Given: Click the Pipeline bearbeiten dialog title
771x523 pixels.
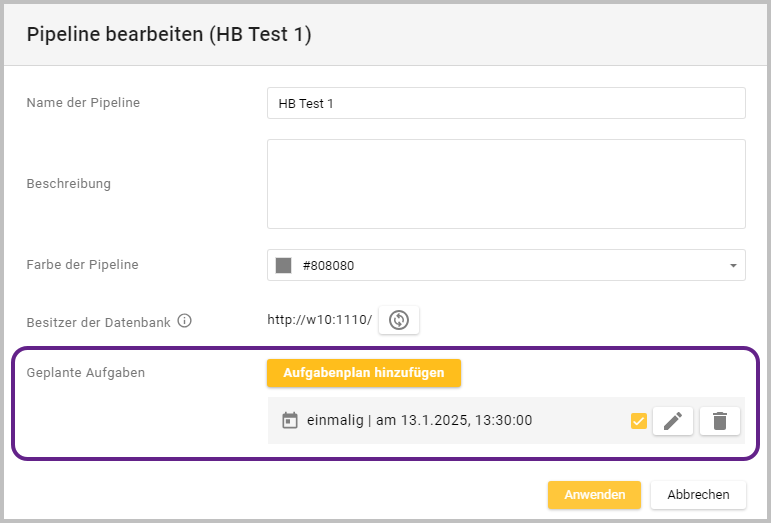Looking at the screenshot, I should [x=169, y=34].
